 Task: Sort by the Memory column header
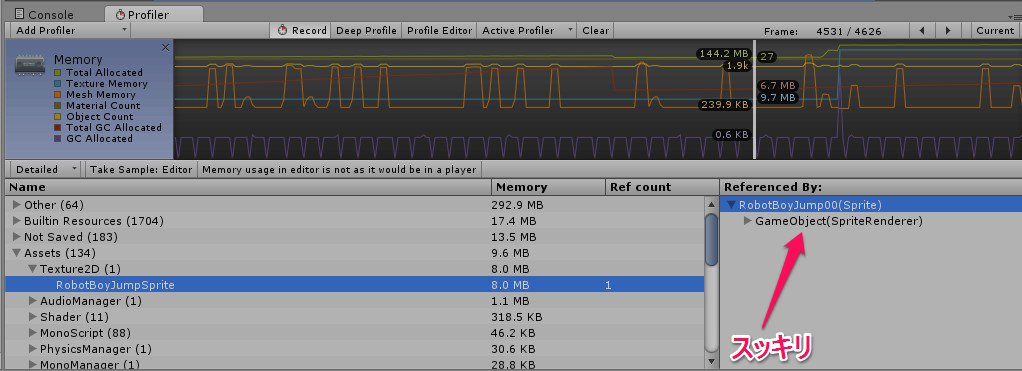[x=548, y=187]
